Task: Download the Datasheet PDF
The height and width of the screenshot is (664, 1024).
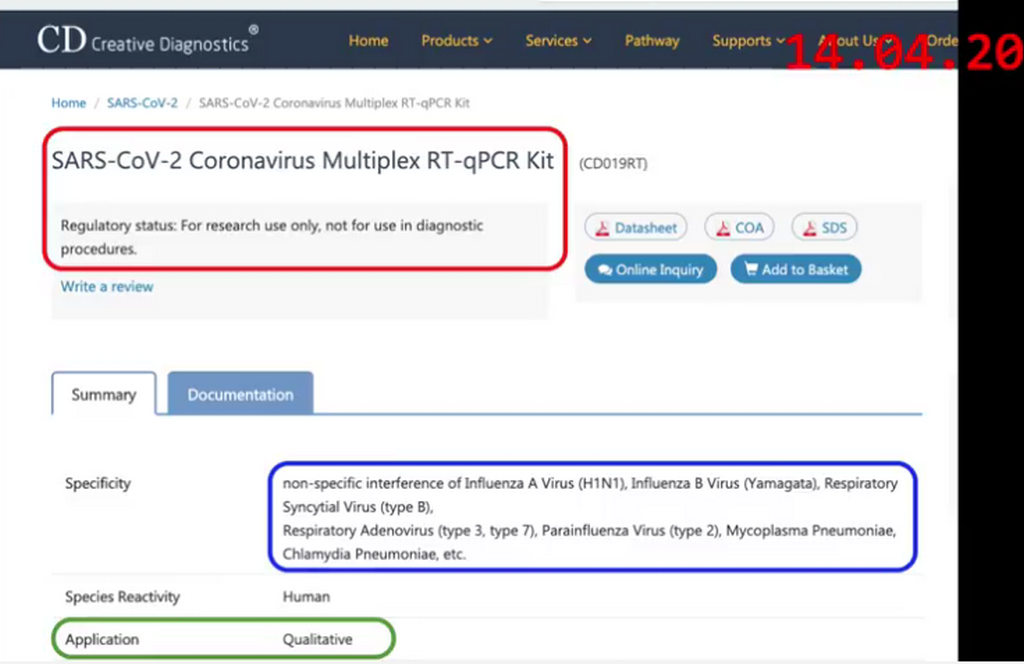Action: click(635, 227)
